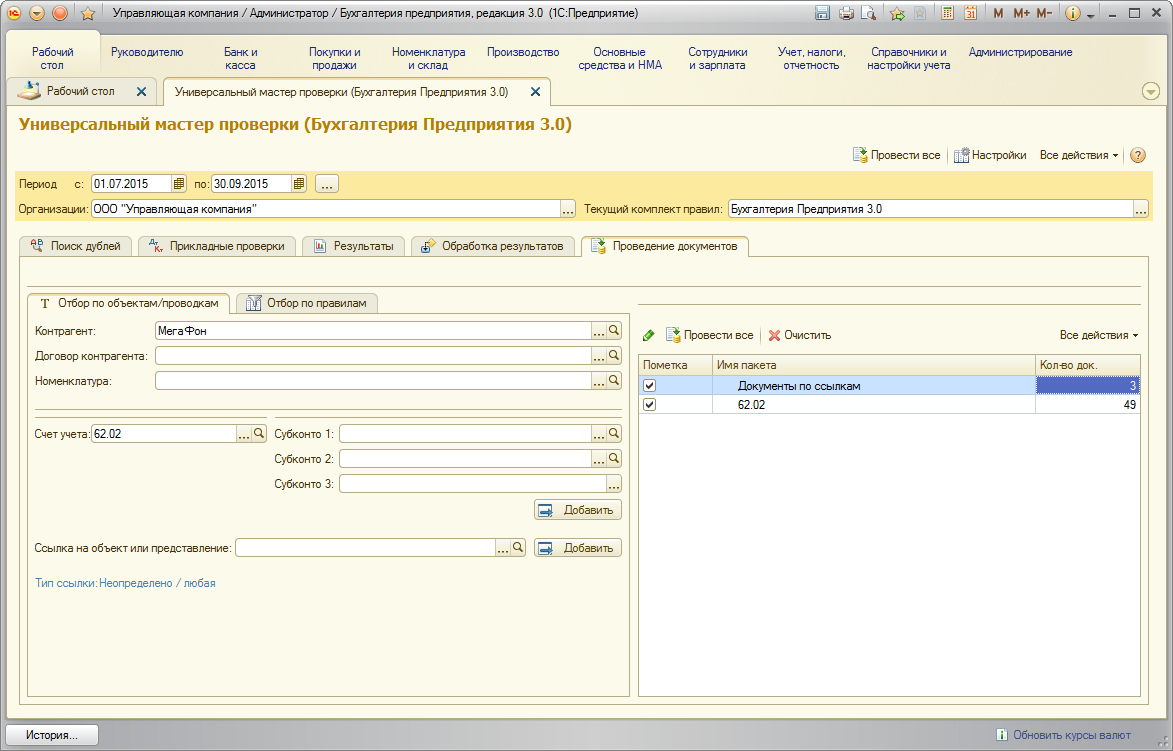This screenshot has height=751, width=1173.
Task: Click the Очистить button
Action: pos(800,335)
